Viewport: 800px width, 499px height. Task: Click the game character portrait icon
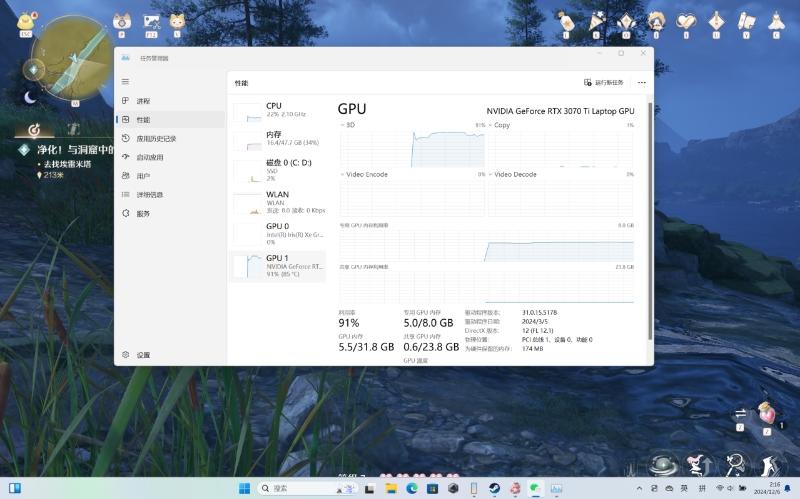click(657, 21)
